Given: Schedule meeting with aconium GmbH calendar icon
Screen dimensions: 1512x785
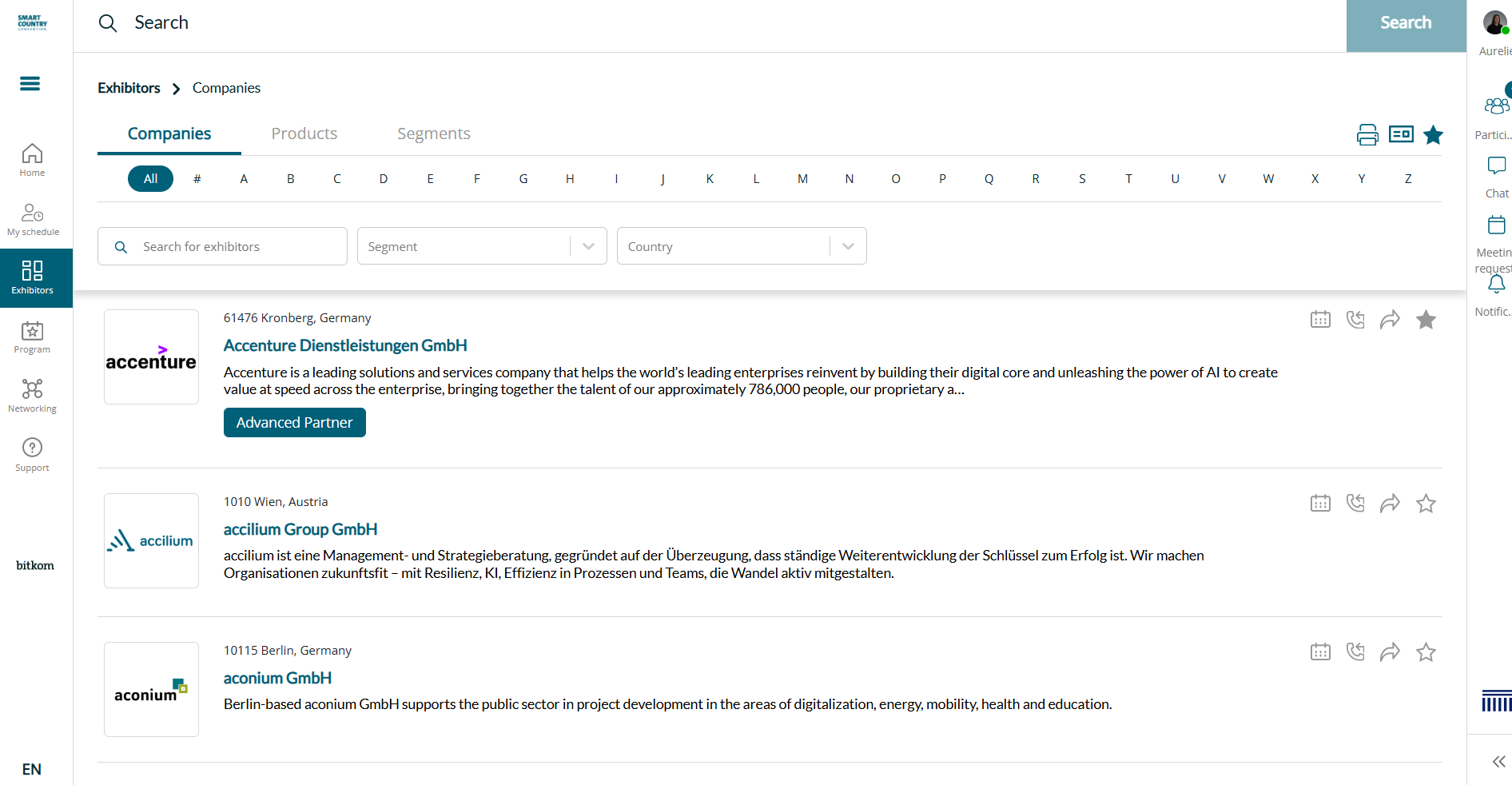Looking at the screenshot, I should pos(1320,652).
